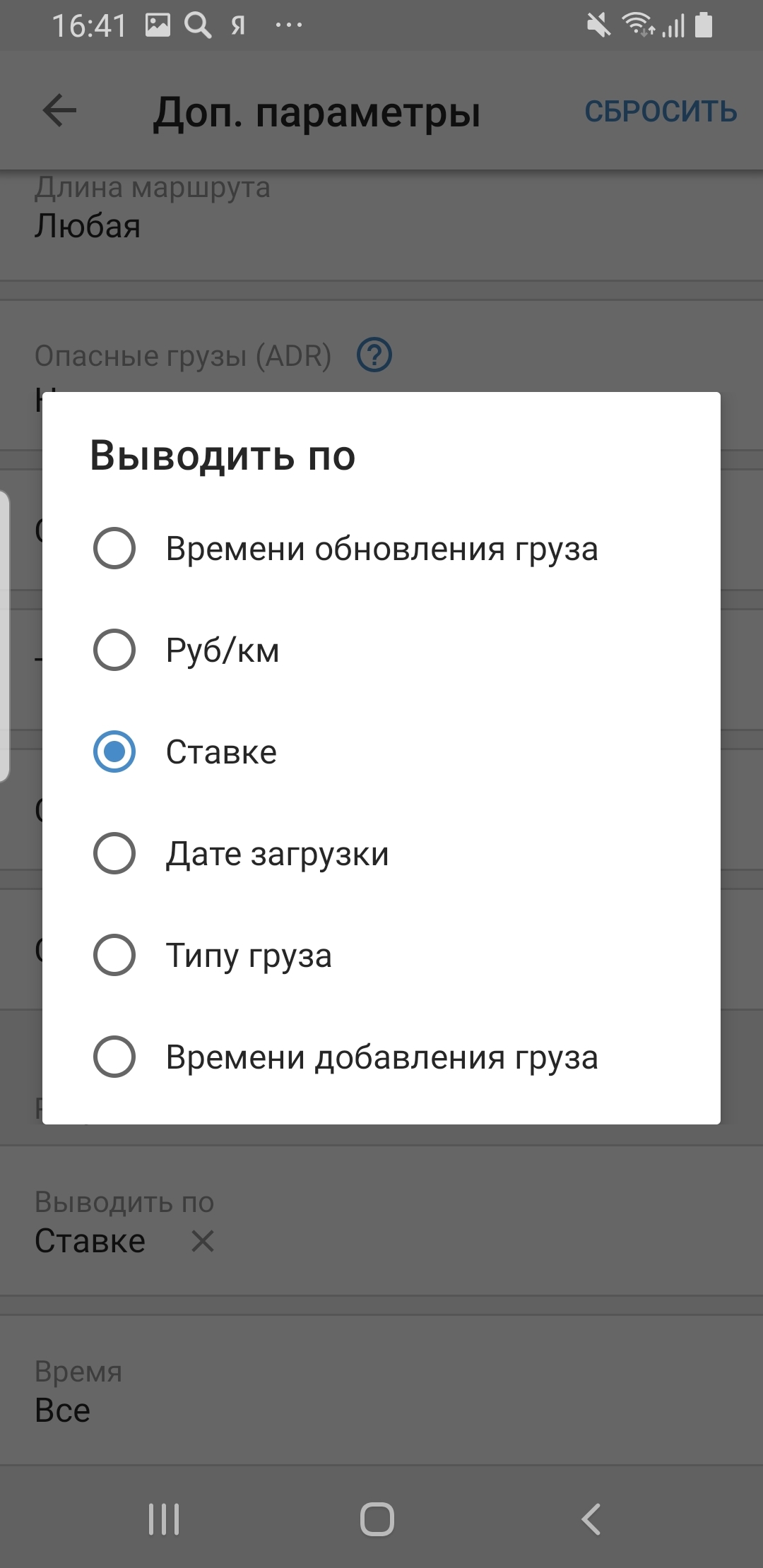The width and height of the screenshot is (763, 1568).
Task: Open the ADR help question-mark icon
Action: [374, 355]
